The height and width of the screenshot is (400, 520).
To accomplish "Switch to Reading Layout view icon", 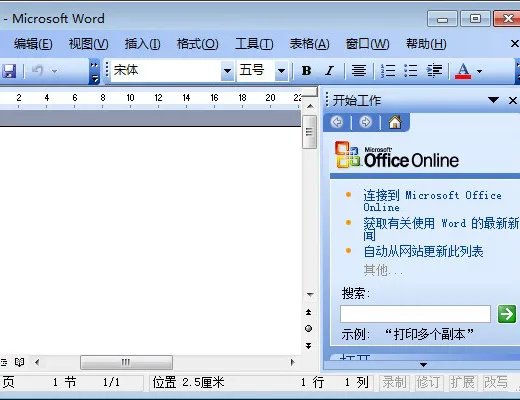I will coord(20,362).
